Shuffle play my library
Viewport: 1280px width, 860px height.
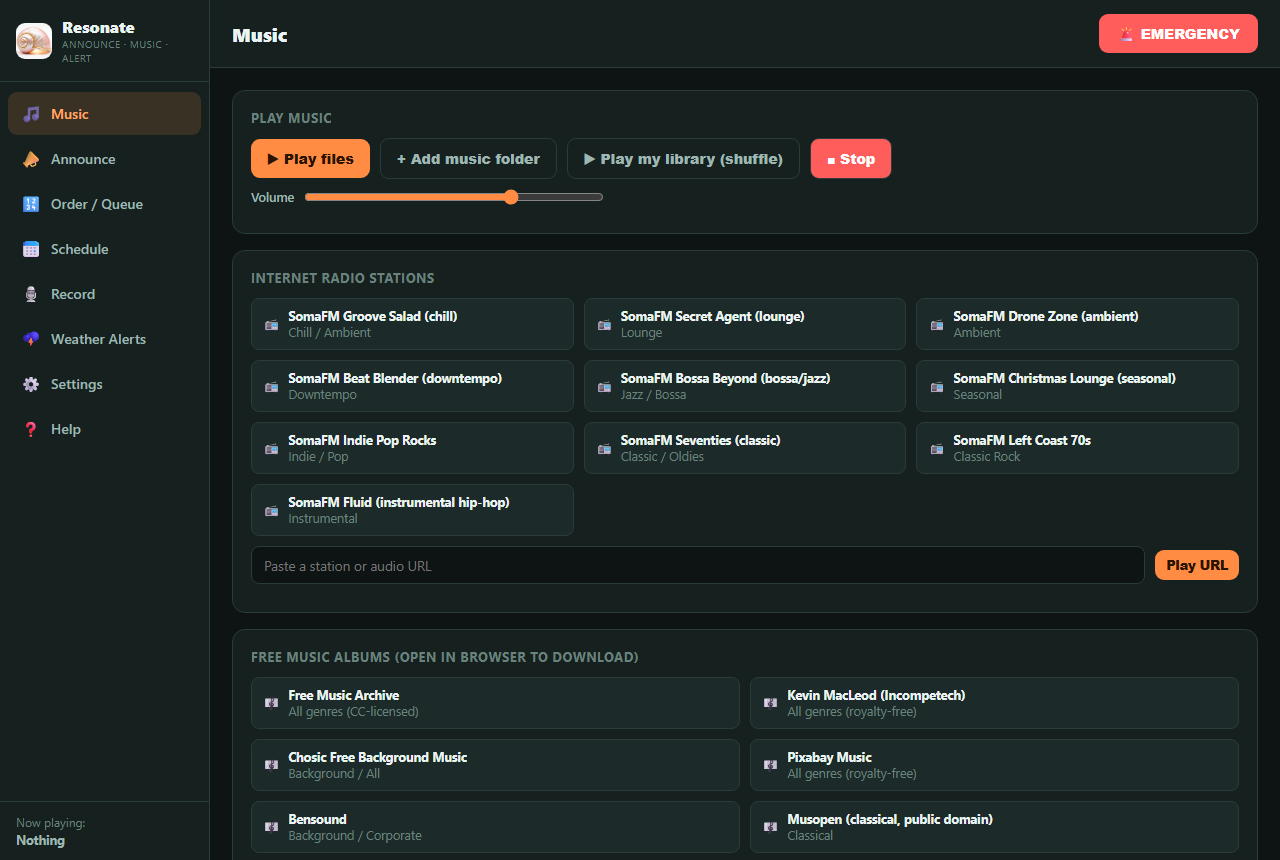(x=683, y=159)
